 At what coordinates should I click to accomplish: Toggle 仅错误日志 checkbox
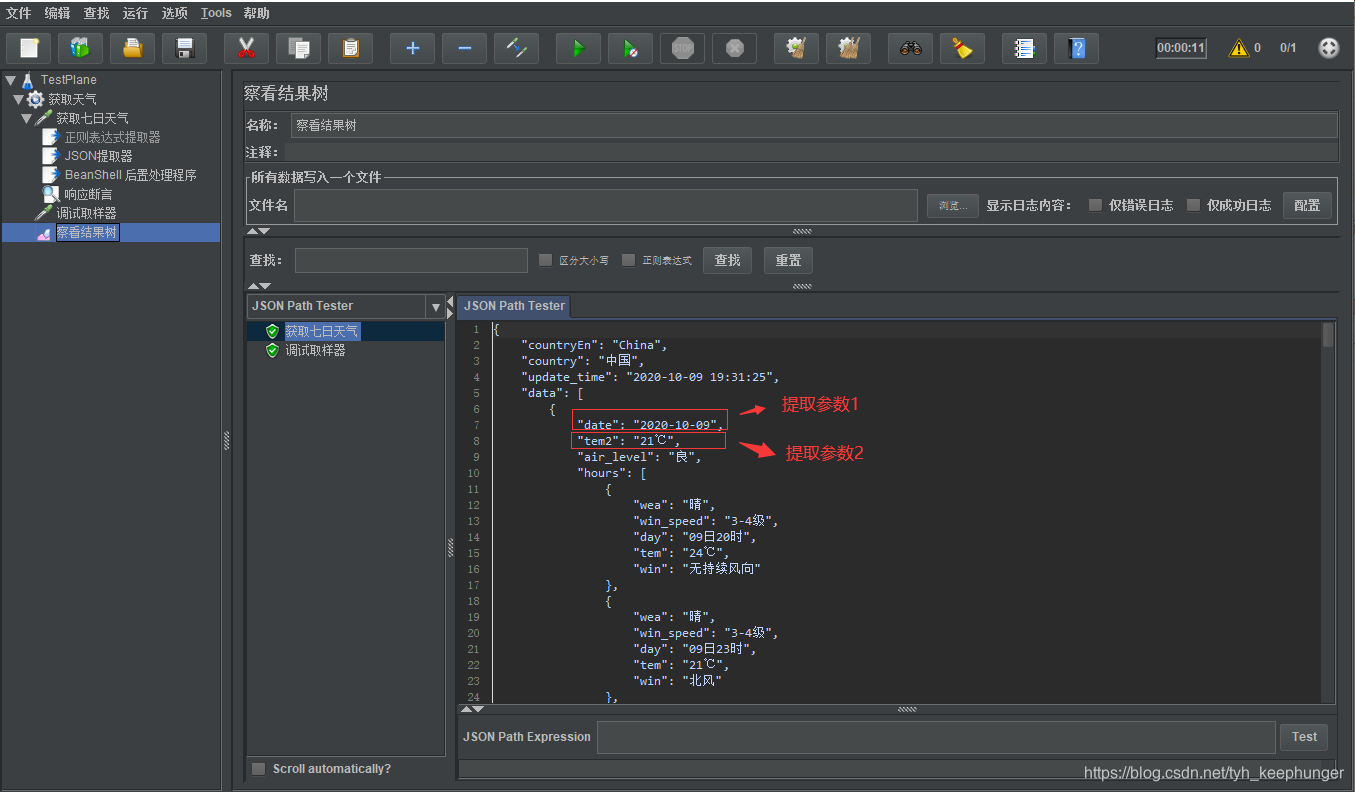1096,205
